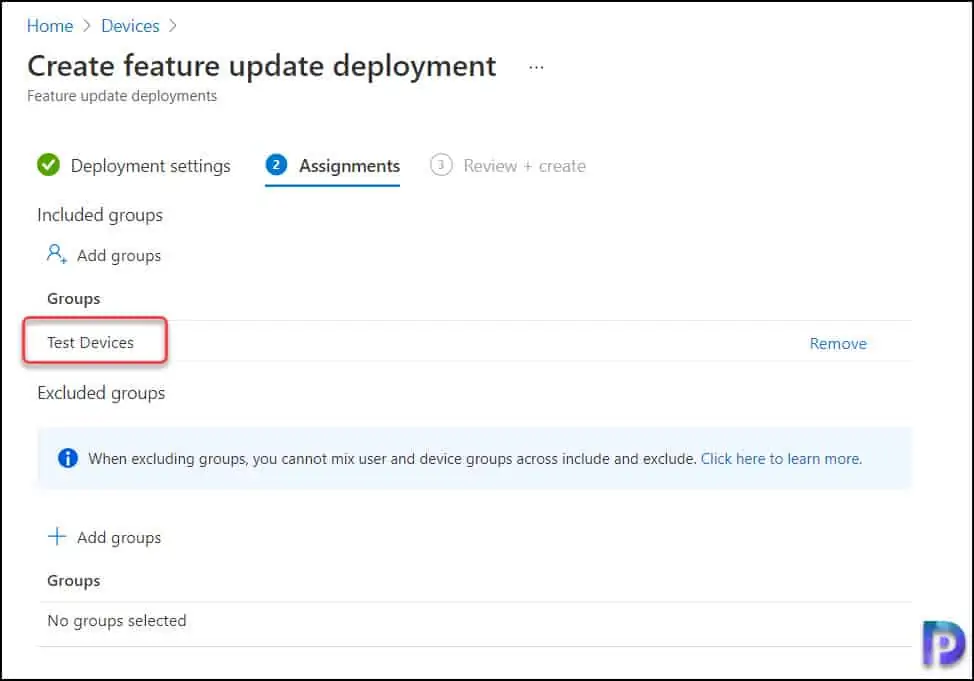The image size is (974, 681).
Task: Click the step 2 number badge
Action: pyautogui.click(x=276, y=165)
